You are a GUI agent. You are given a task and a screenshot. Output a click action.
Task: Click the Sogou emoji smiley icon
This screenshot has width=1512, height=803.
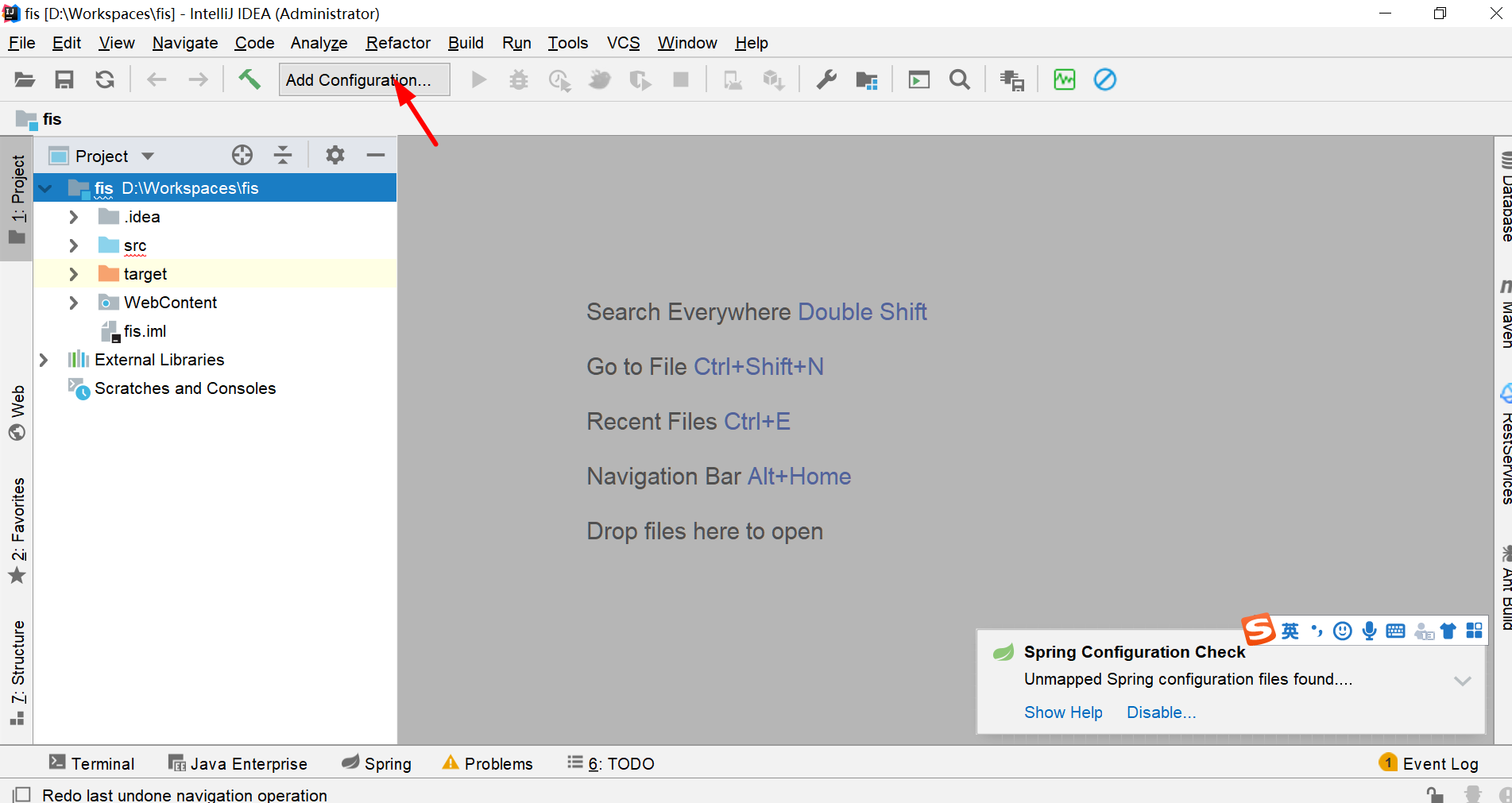click(1343, 631)
